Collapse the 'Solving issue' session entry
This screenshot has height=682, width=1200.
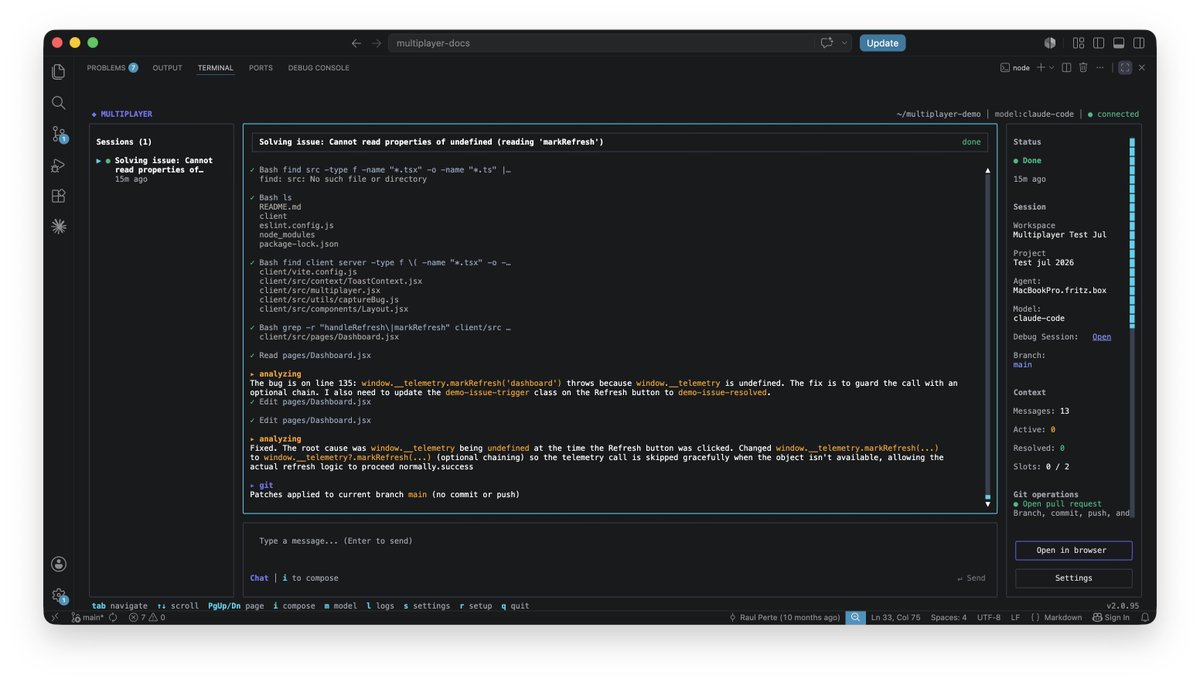coord(99,160)
